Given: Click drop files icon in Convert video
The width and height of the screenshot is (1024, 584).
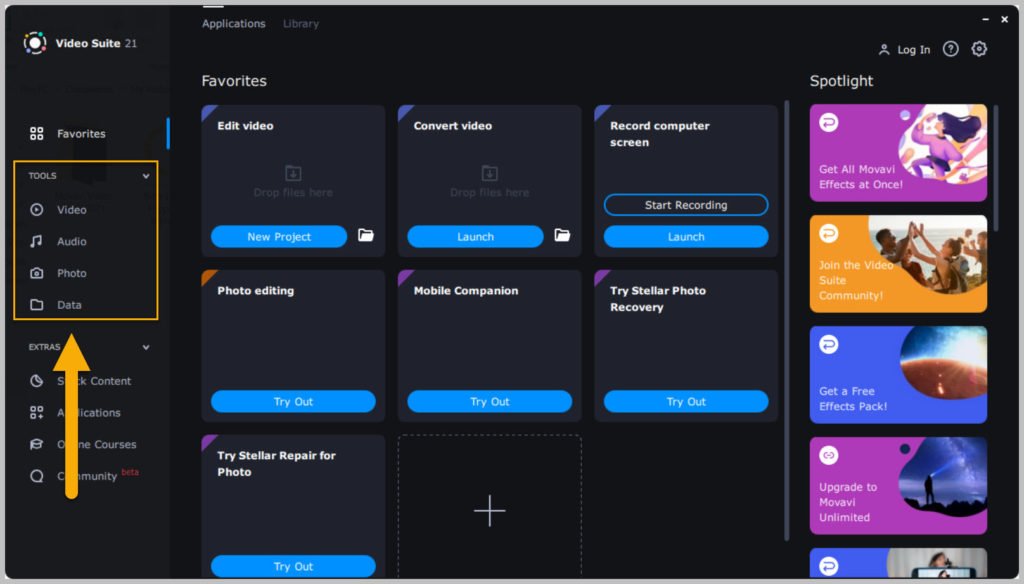Looking at the screenshot, I should [490, 173].
